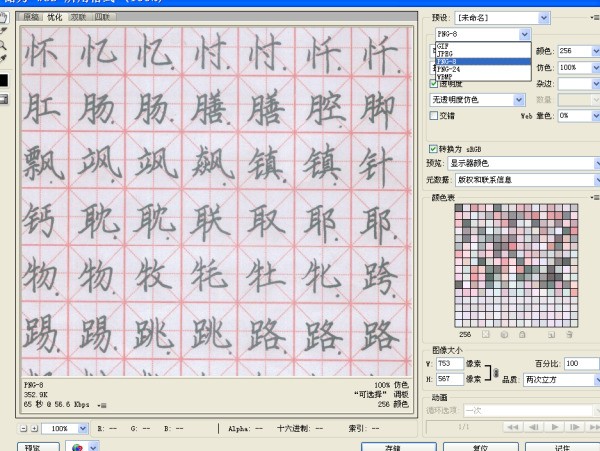This screenshot has height=451, width=600.
Task: Click the black eyedropper color swatch
Action: click(3, 80)
